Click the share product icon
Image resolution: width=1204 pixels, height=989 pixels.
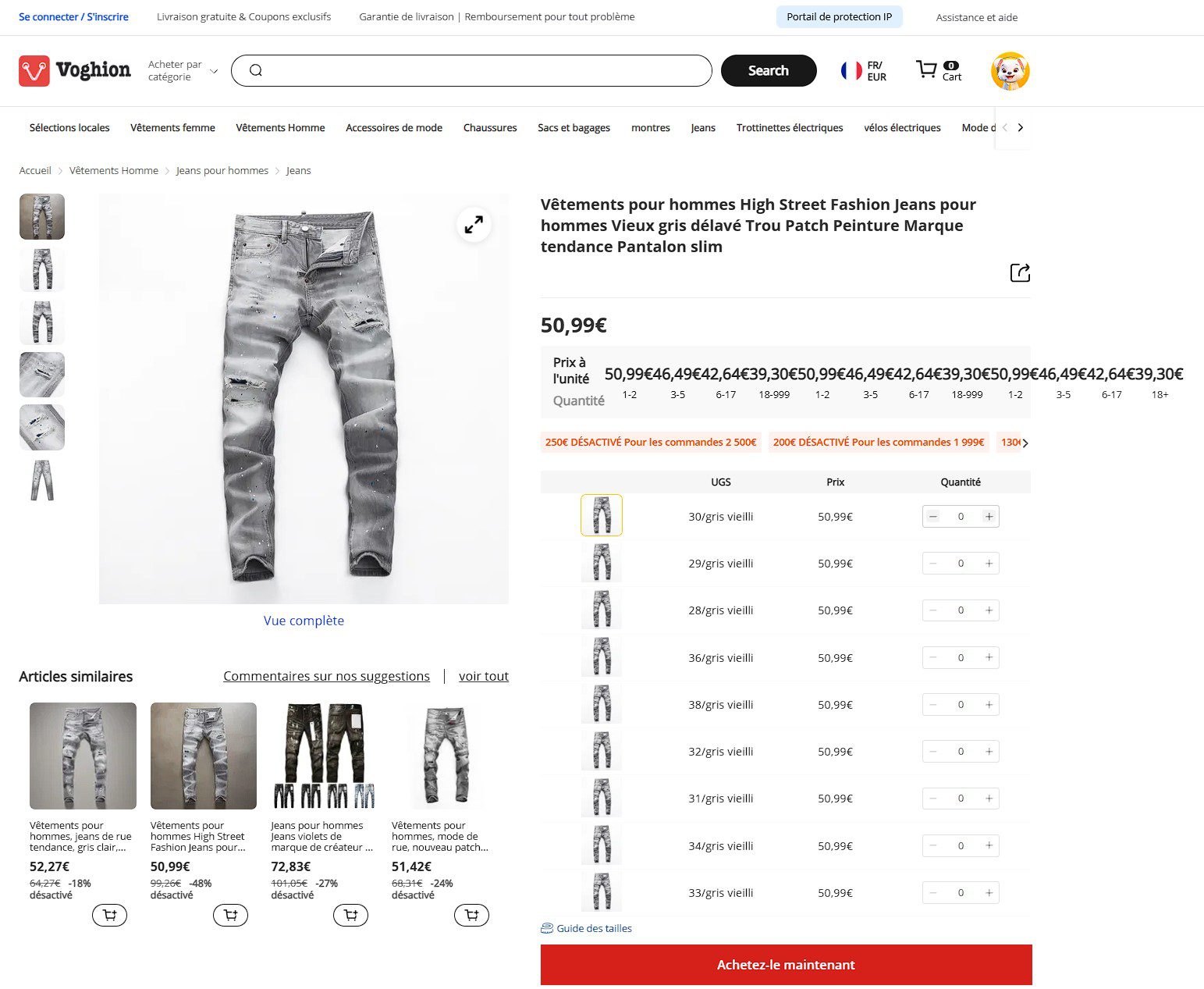(1020, 272)
